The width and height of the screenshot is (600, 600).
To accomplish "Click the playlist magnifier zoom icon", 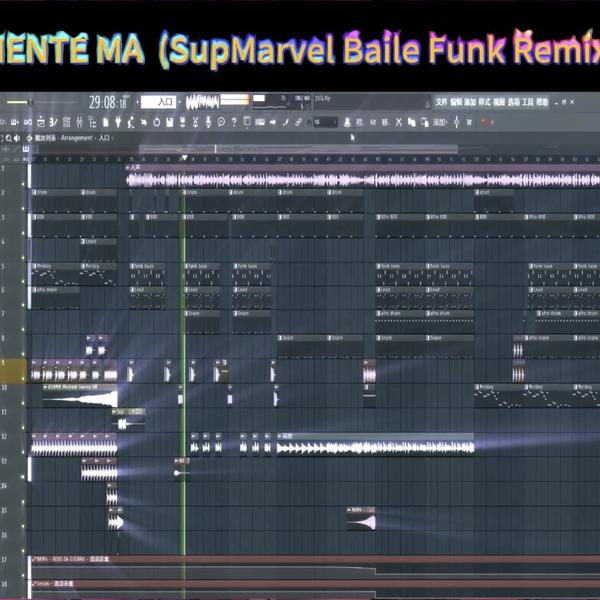I will click(8, 138).
